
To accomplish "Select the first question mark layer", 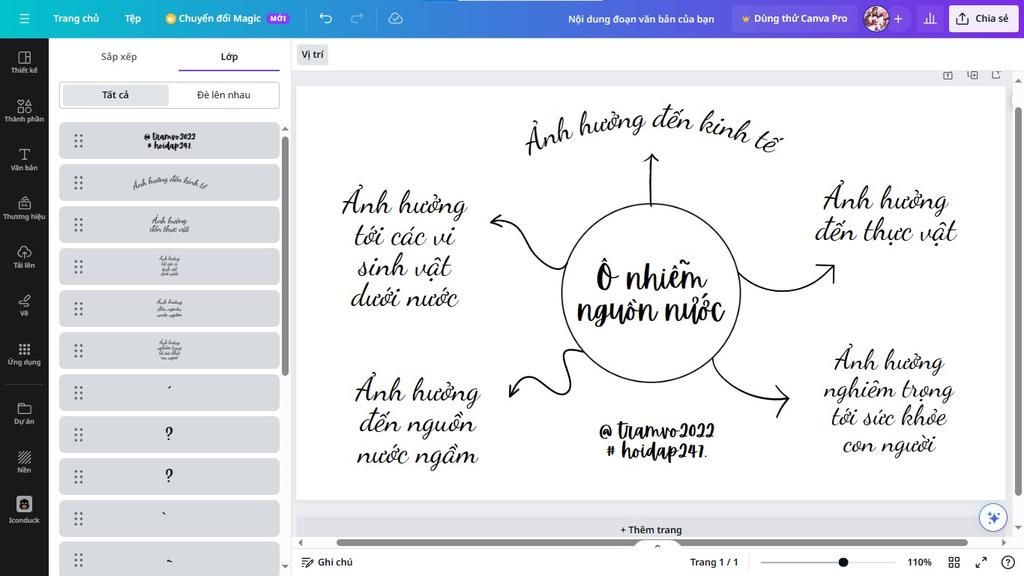I will tap(169, 434).
